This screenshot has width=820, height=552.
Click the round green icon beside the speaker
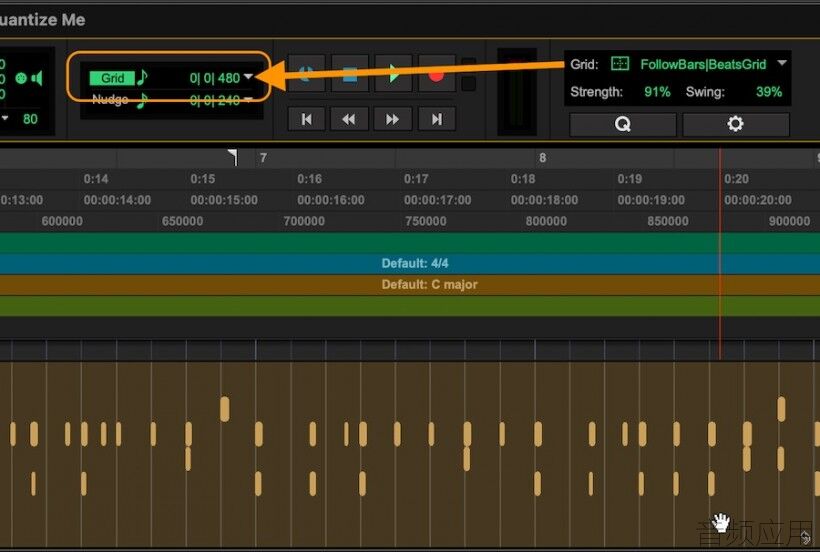(x=21, y=78)
